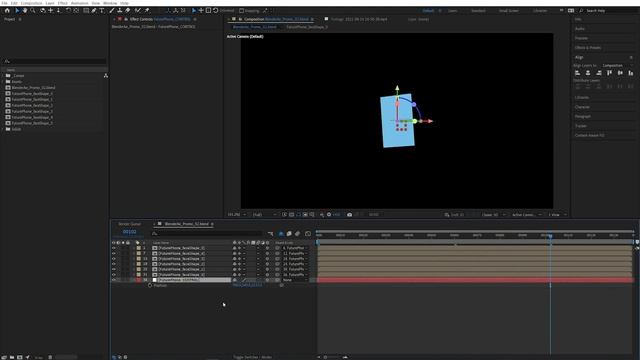The image size is (640, 360).
Task: Select the Brush tool
Action: [x=112, y=11]
